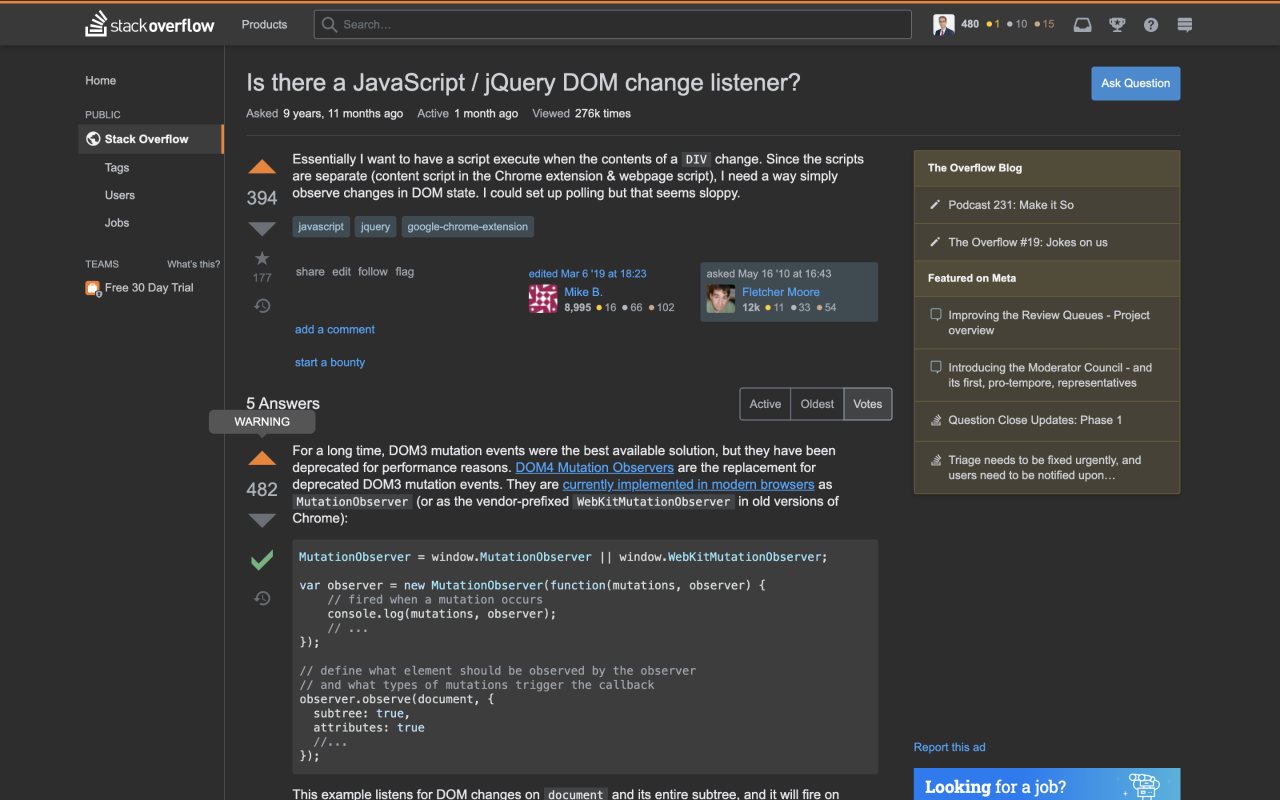
Task: Favorite the question using the star icon
Action: click(x=262, y=258)
